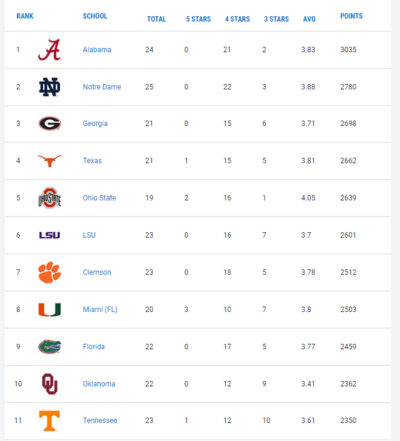
Task: Open the Notre Dame school link
Action: pos(102,87)
